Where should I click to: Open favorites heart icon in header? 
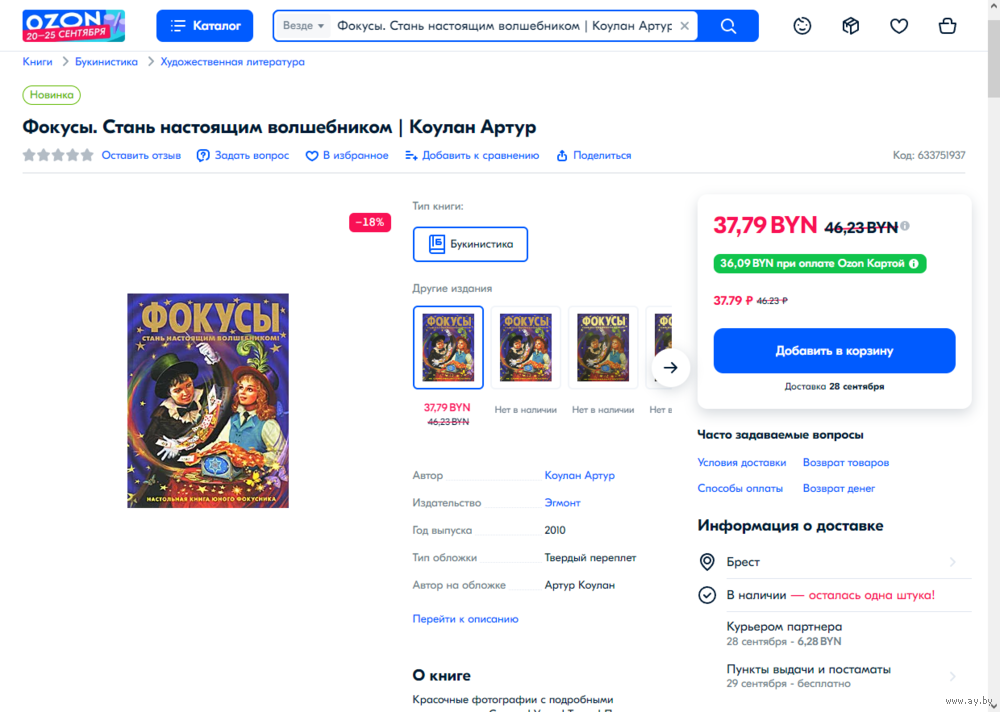coord(899,26)
